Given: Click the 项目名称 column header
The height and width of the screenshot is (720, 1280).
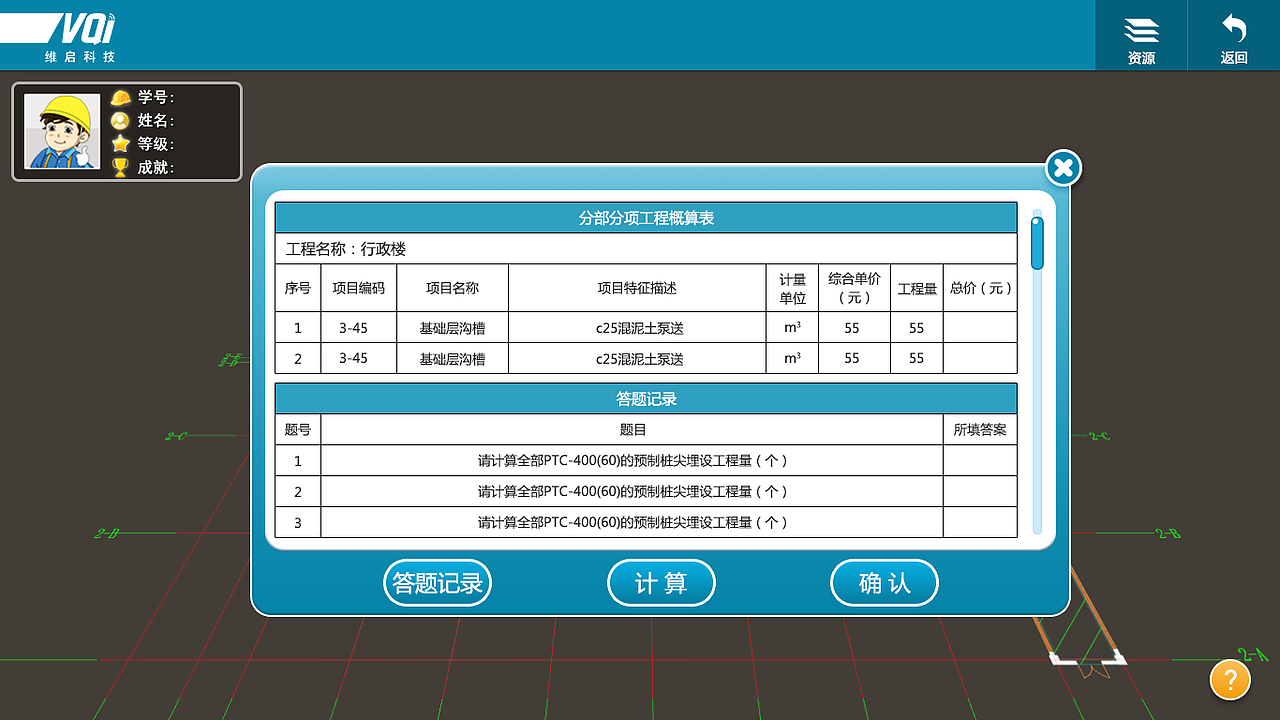Looking at the screenshot, I should 453,288.
